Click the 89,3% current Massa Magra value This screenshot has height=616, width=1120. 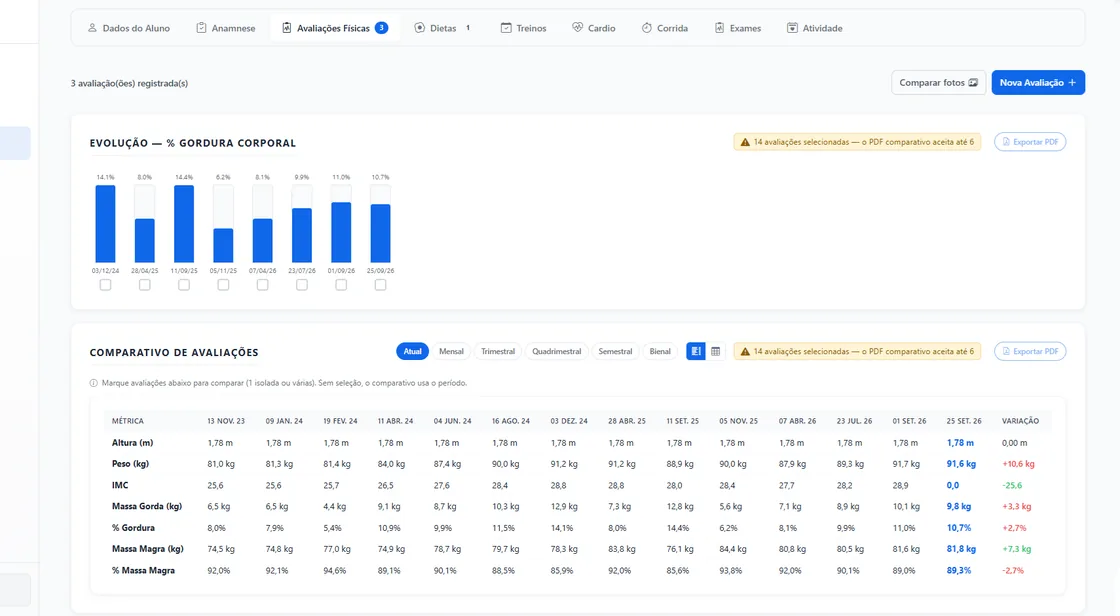[x=959, y=570]
